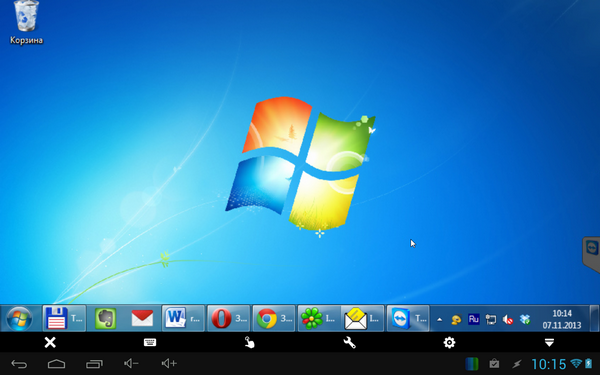Open Evernote from the taskbar
Screen dimensions: 600x375
(x=105, y=319)
